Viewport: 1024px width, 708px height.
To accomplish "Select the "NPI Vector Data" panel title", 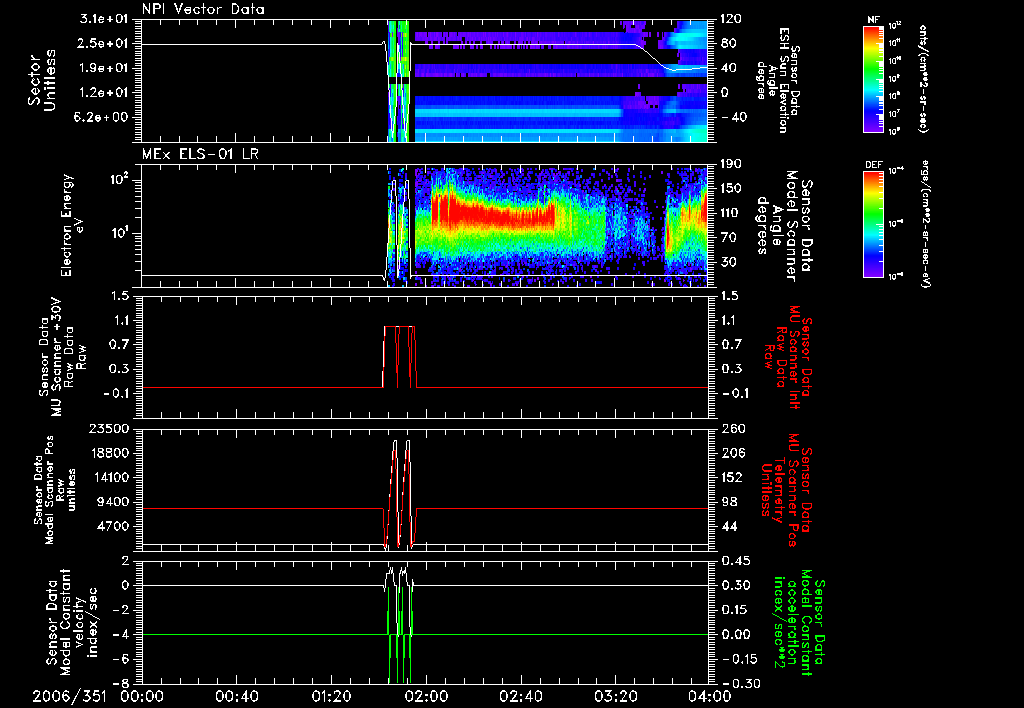I will coord(203,9).
